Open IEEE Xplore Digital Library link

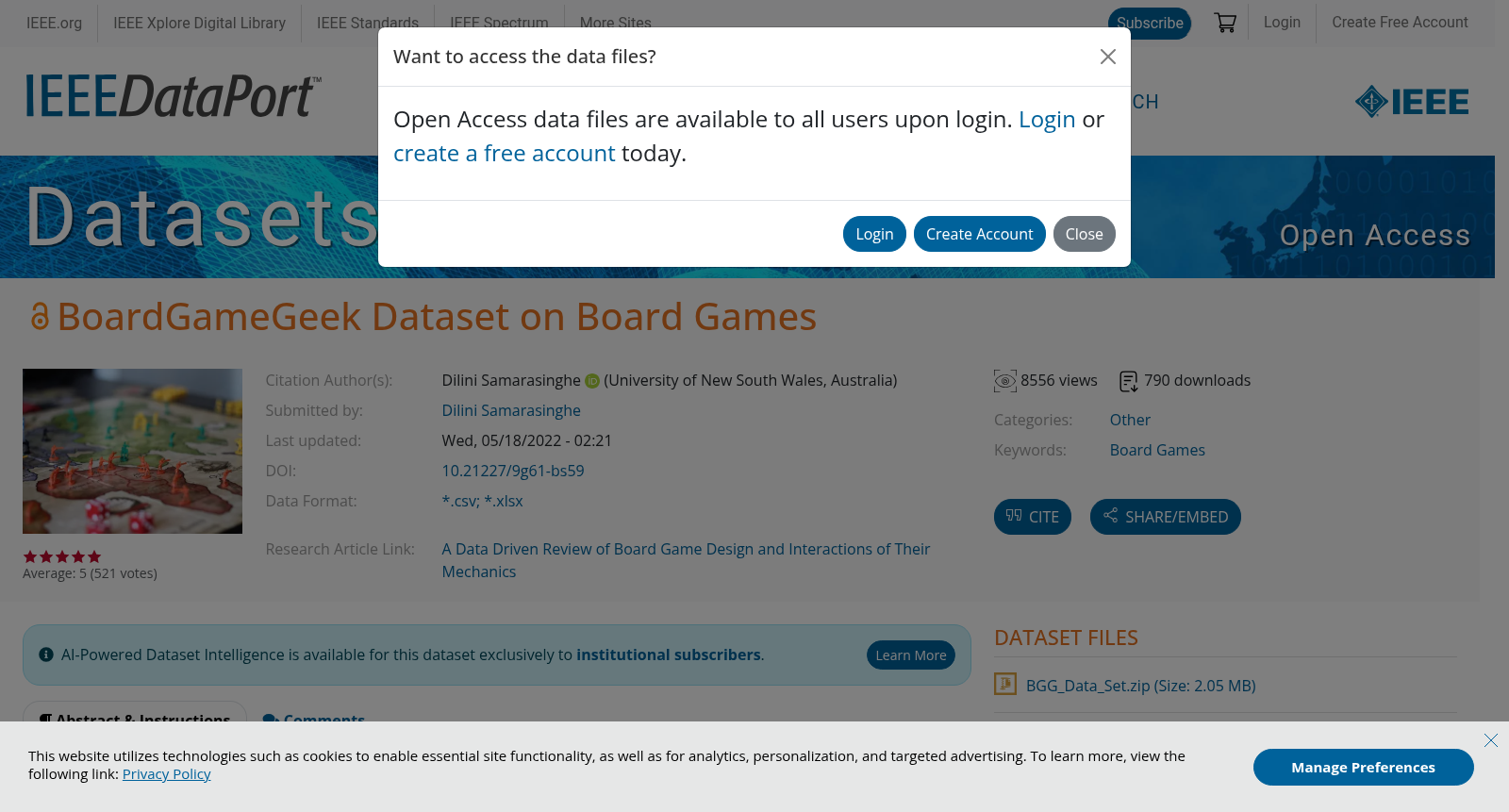click(199, 23)
